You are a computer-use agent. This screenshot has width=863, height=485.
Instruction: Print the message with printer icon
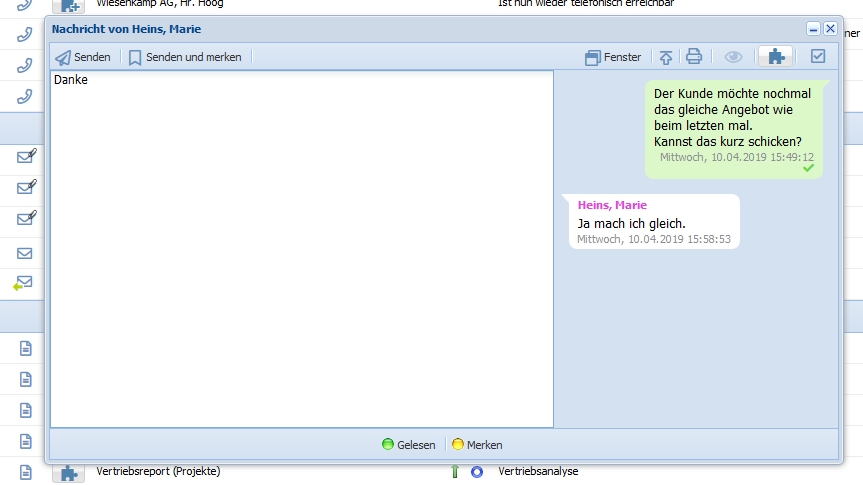pos(694,57)
